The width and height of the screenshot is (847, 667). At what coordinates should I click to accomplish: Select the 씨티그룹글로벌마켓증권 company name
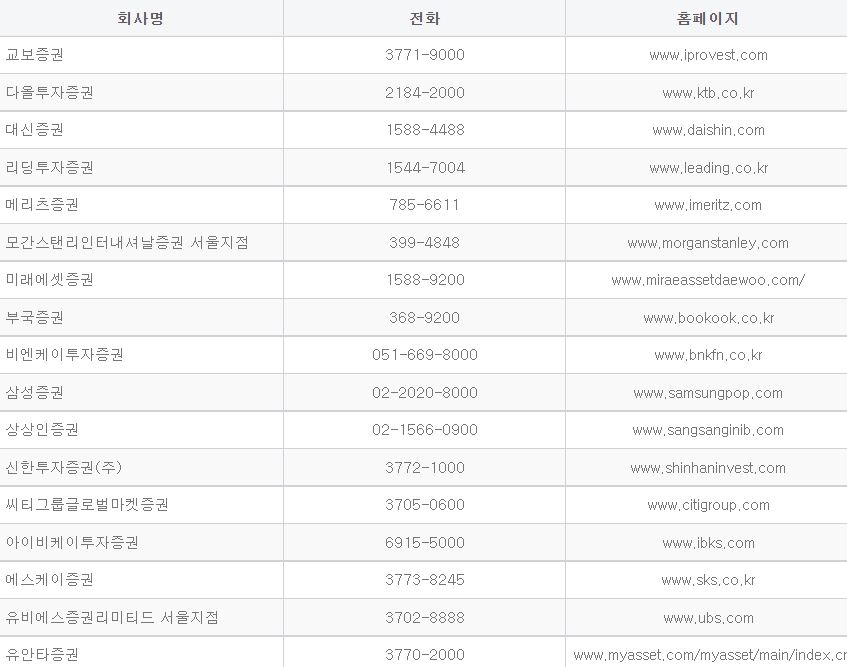click(x=88, y=505)
